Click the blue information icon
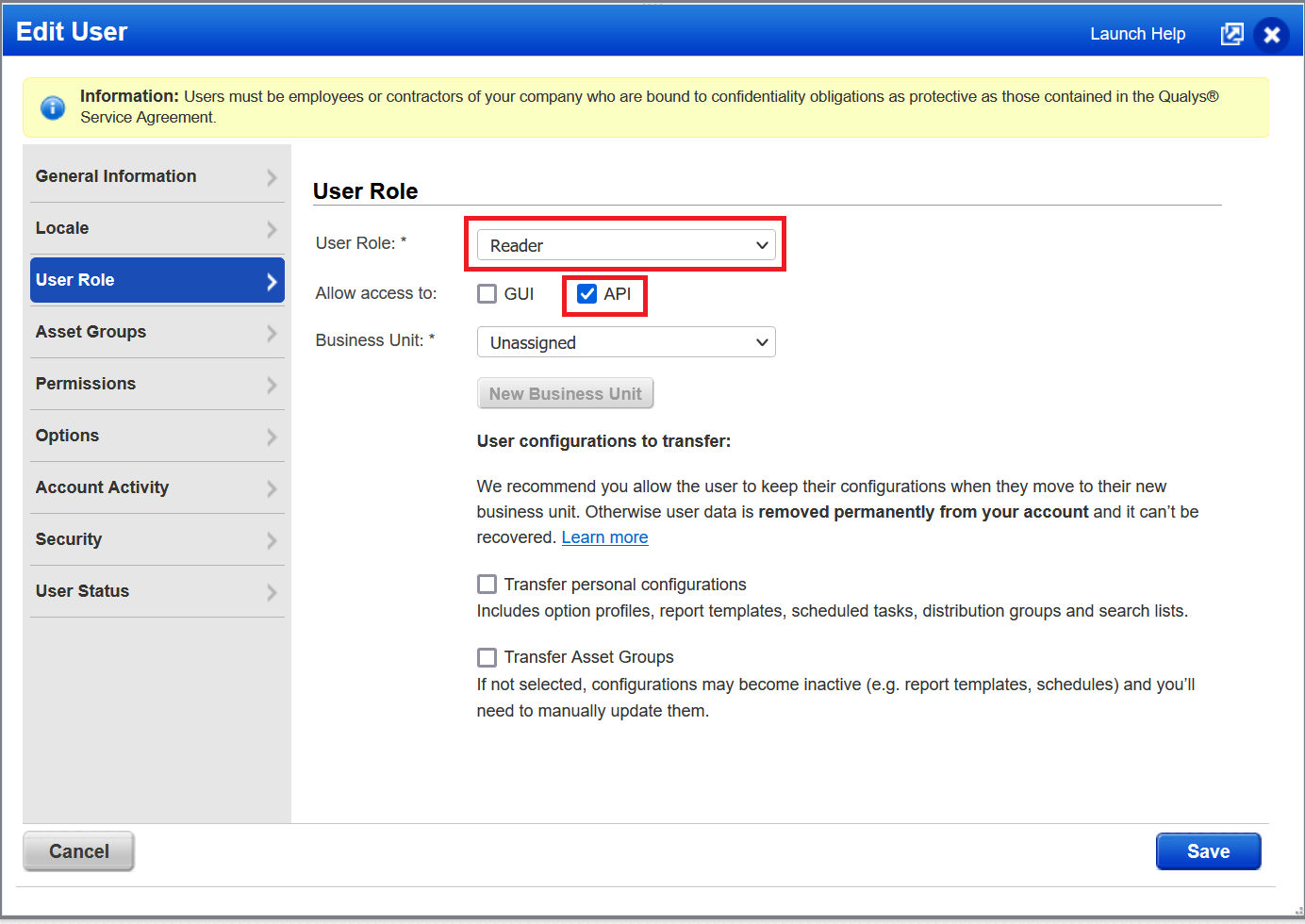Screen dimensions: 1305x924 tap(53, 107)
